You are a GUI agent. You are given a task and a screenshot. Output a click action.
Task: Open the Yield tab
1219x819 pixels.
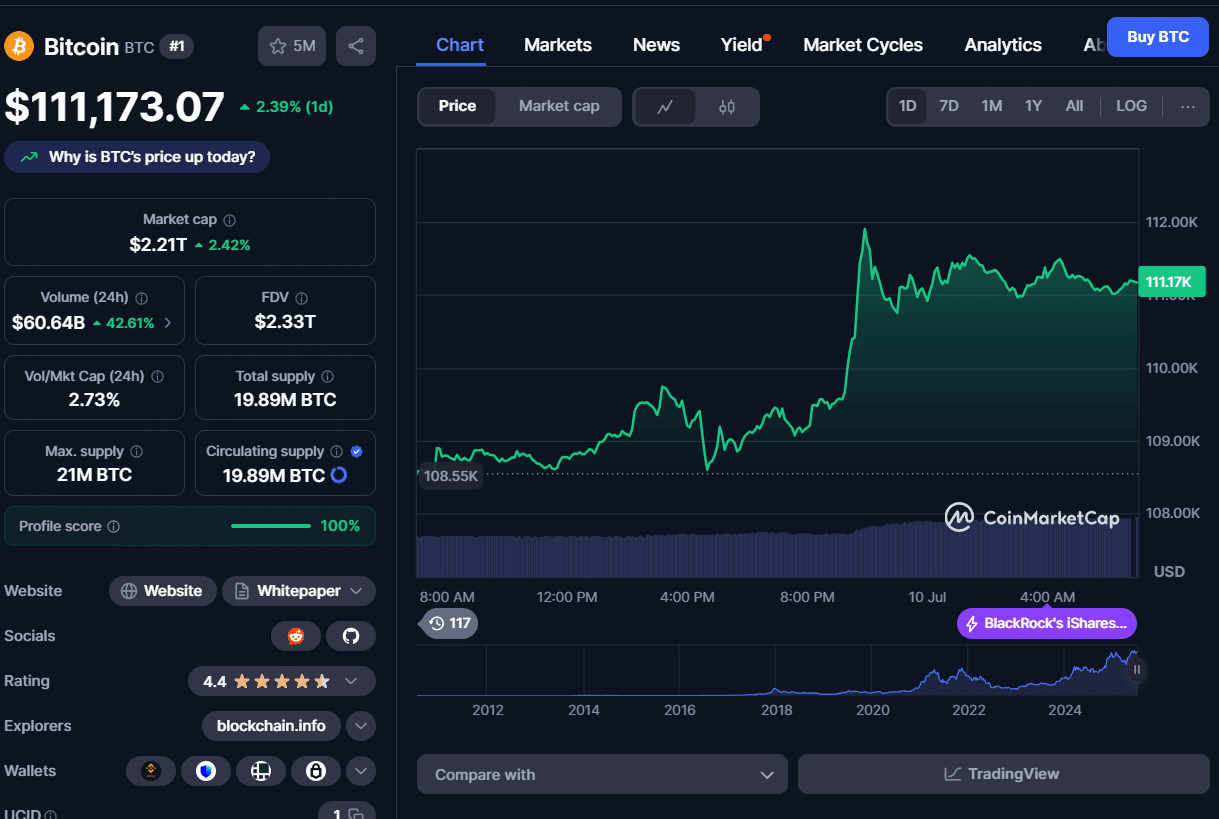[x=742, y=45]
